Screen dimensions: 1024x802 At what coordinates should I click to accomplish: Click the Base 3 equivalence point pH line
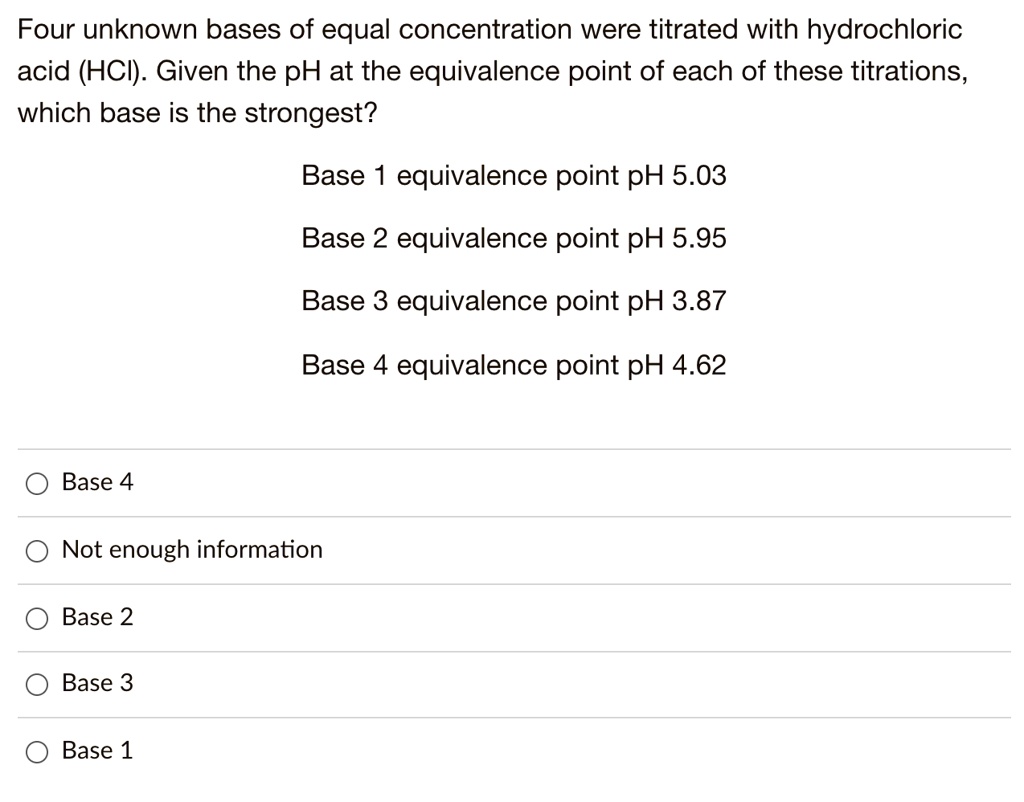pos(515,301)
